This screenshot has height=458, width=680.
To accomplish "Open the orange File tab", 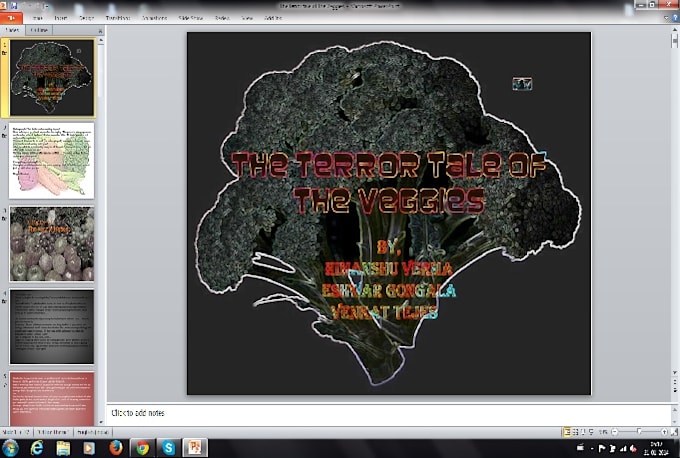I will coord(11,18).
